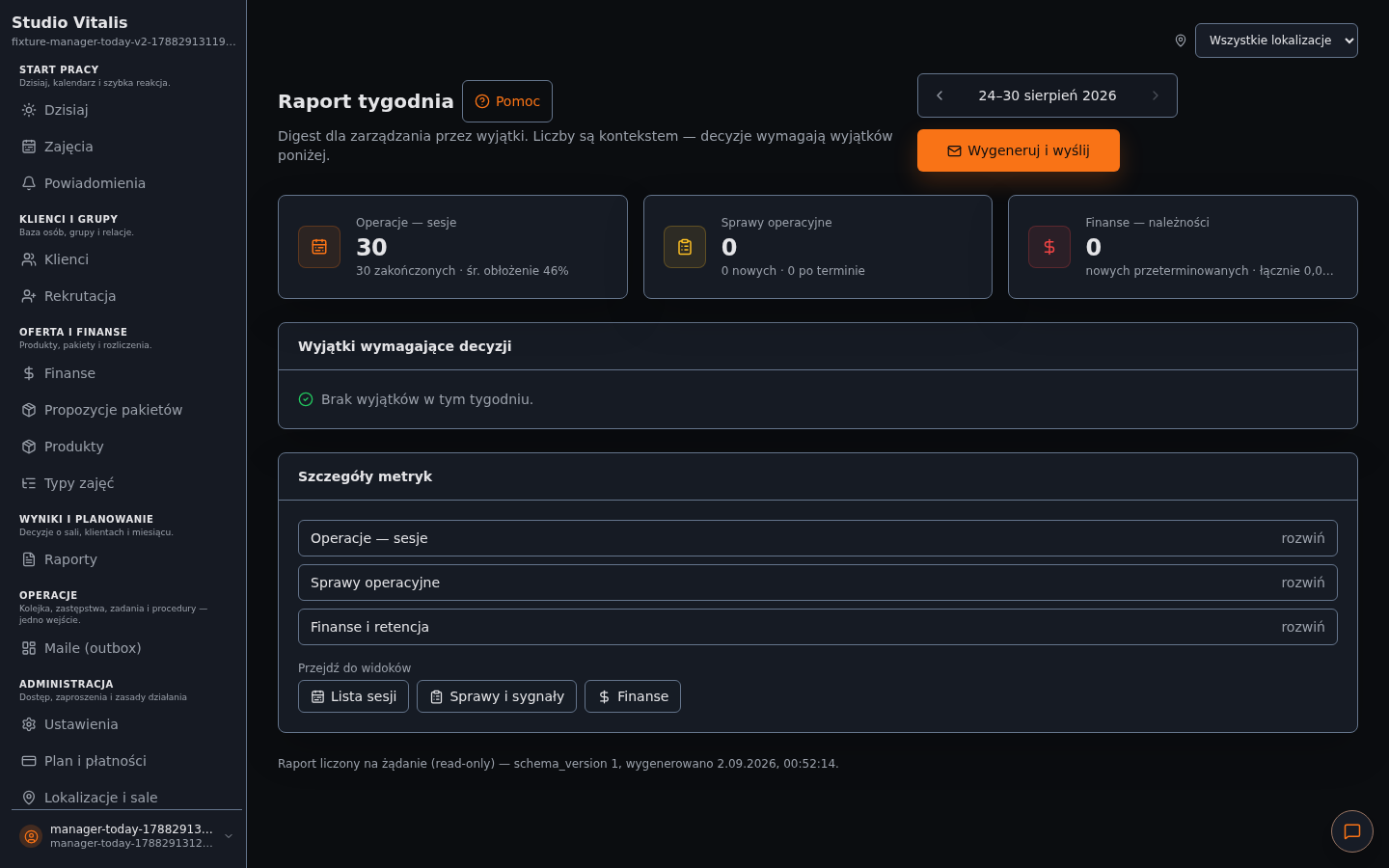Image resolution: width=1389 pixels, height=868 pixels.
Task: Click the Lokalizacje i sale pin icon
Action: pos(29,798)
